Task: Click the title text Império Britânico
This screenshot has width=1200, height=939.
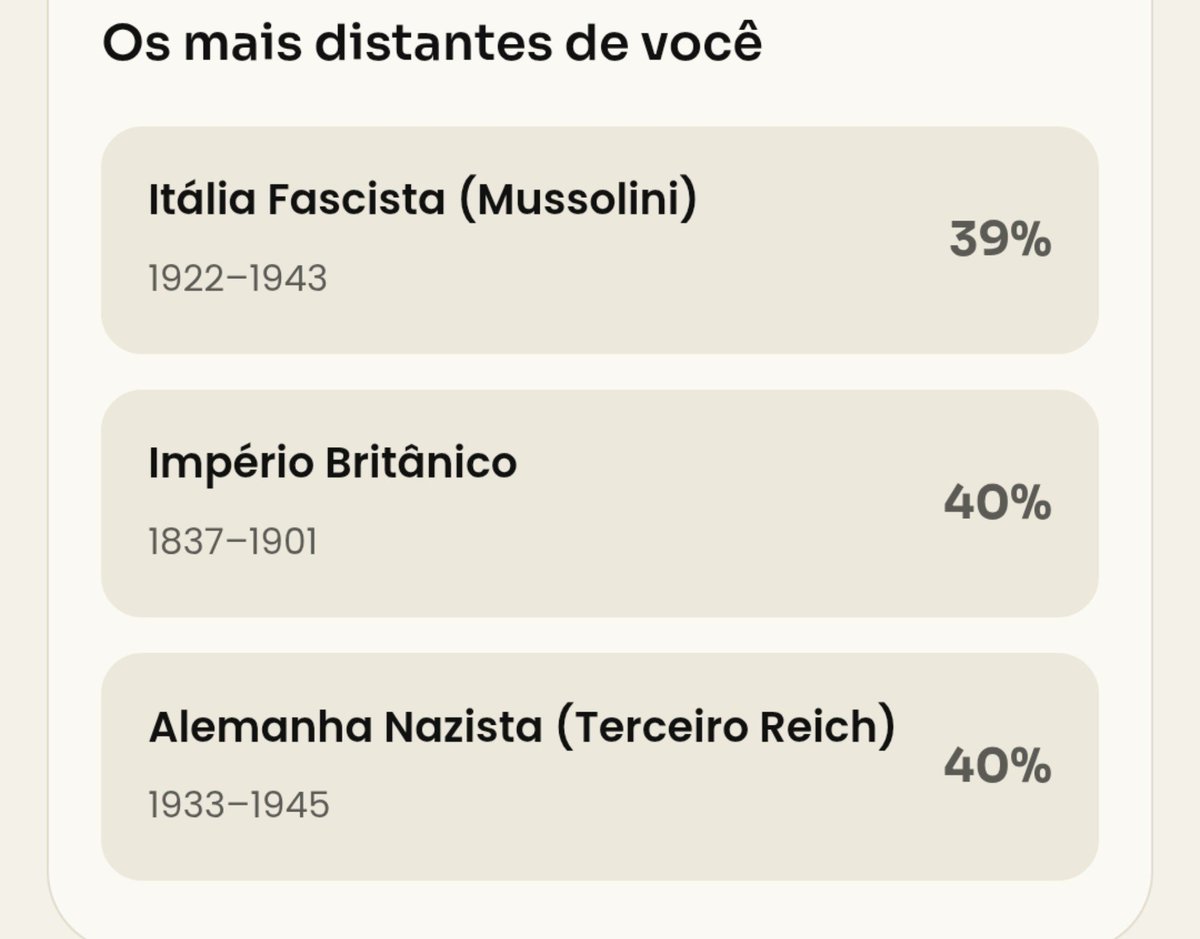Action: 333,463
